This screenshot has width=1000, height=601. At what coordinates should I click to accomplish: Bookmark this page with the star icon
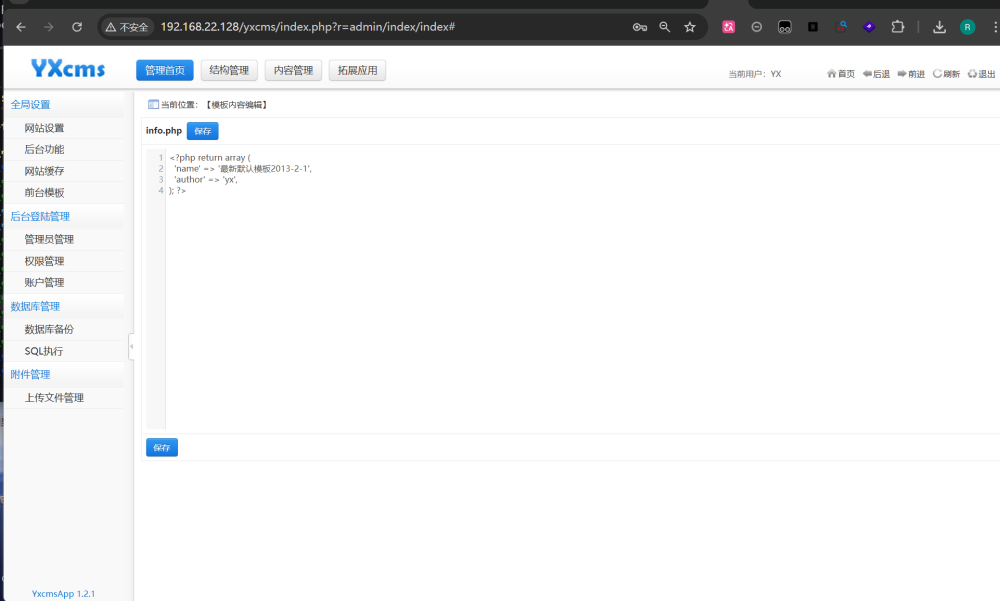click(x=689, y=27)
